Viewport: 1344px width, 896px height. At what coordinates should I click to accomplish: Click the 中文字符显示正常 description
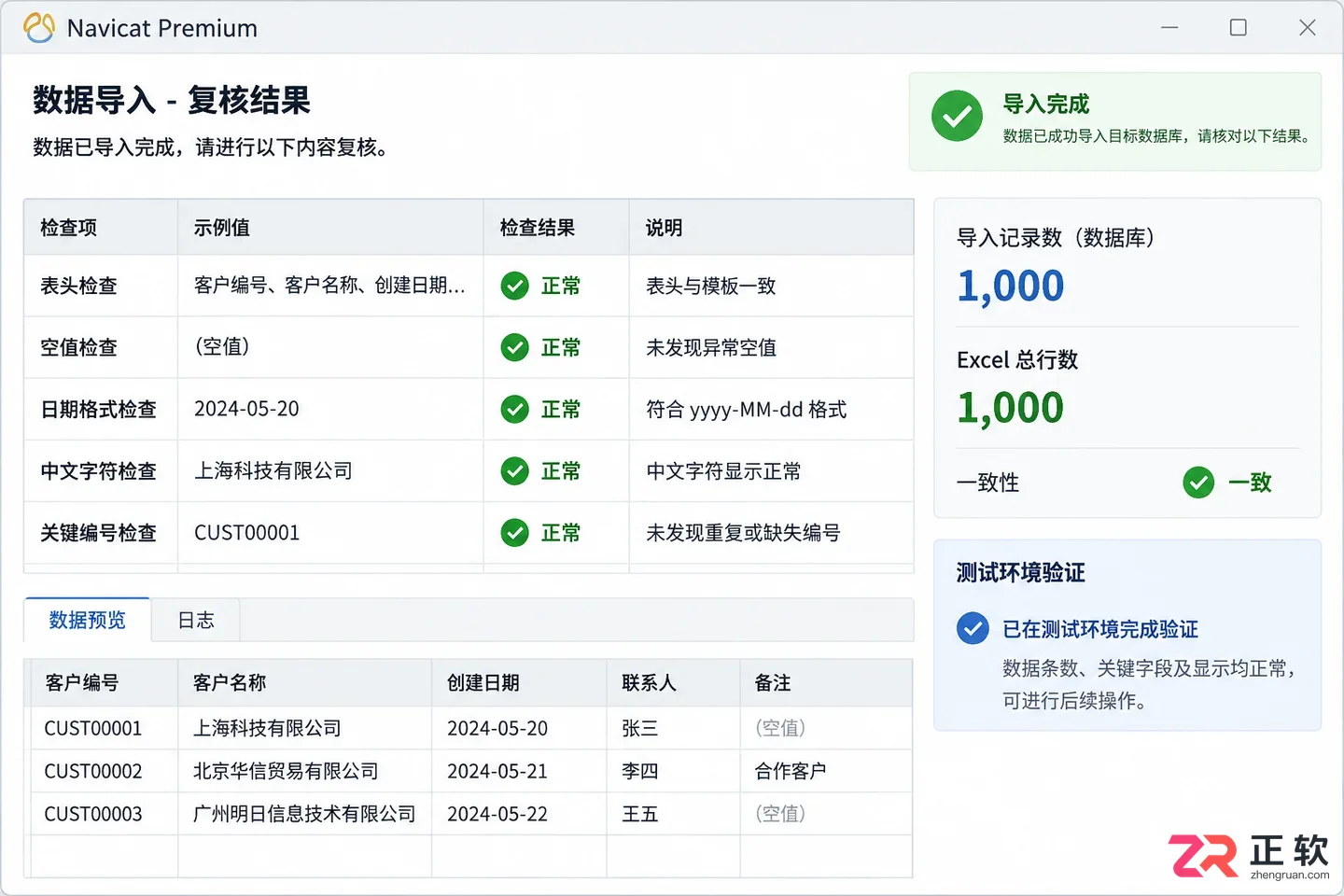point(723,470)
